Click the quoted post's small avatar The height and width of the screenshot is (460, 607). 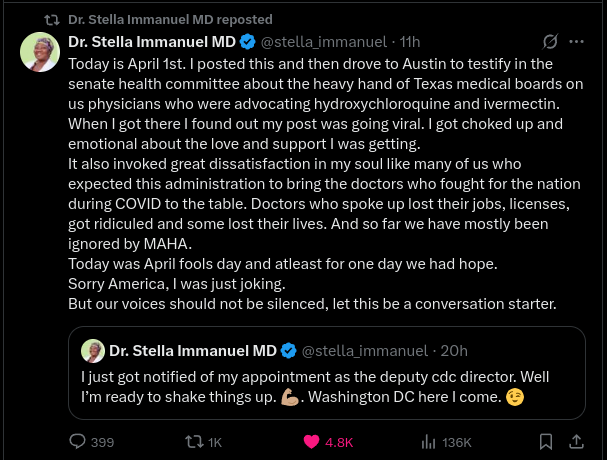(x=93, y=350)
